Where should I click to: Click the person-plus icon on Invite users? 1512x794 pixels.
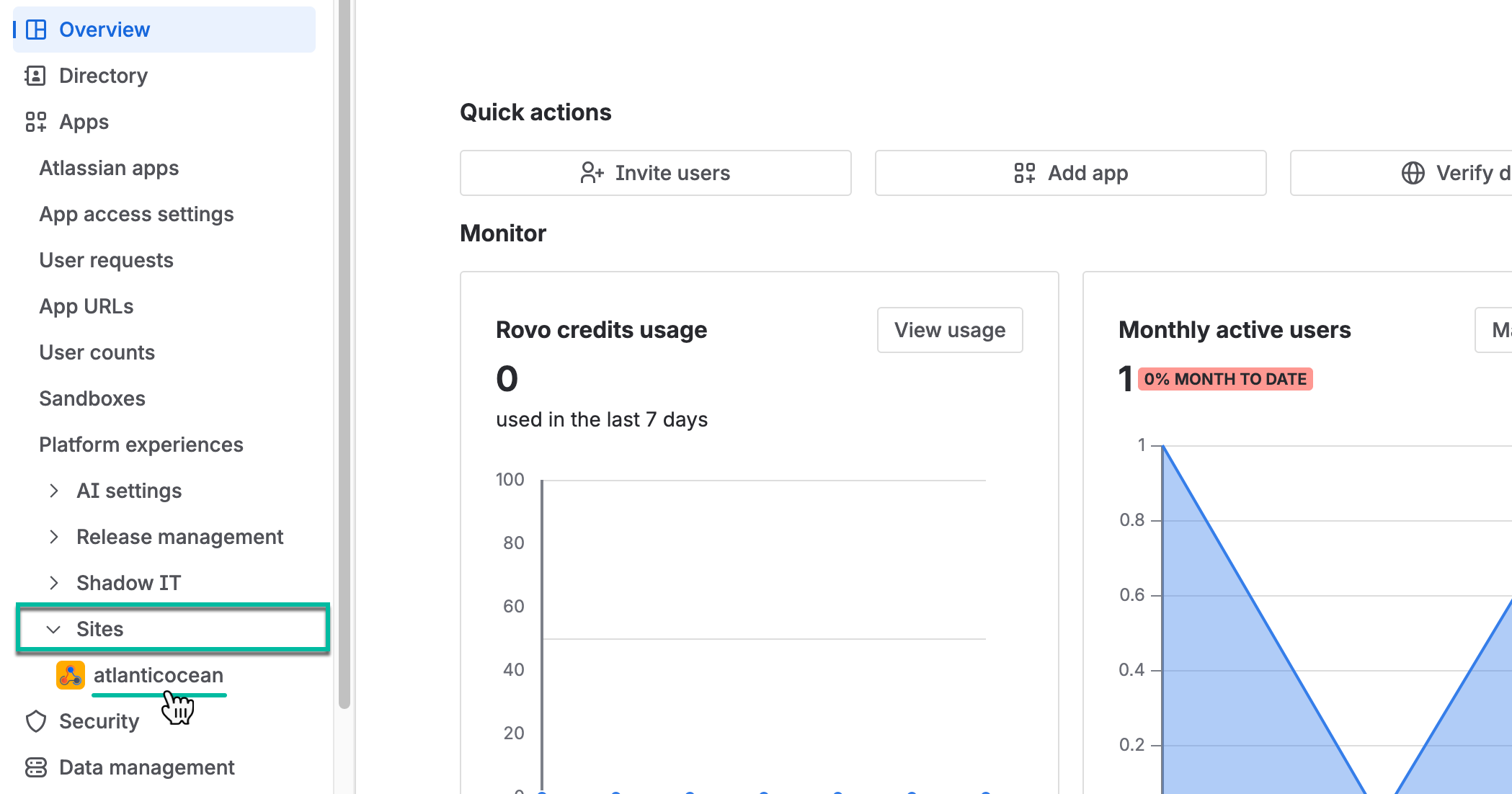tap(592, 173)
